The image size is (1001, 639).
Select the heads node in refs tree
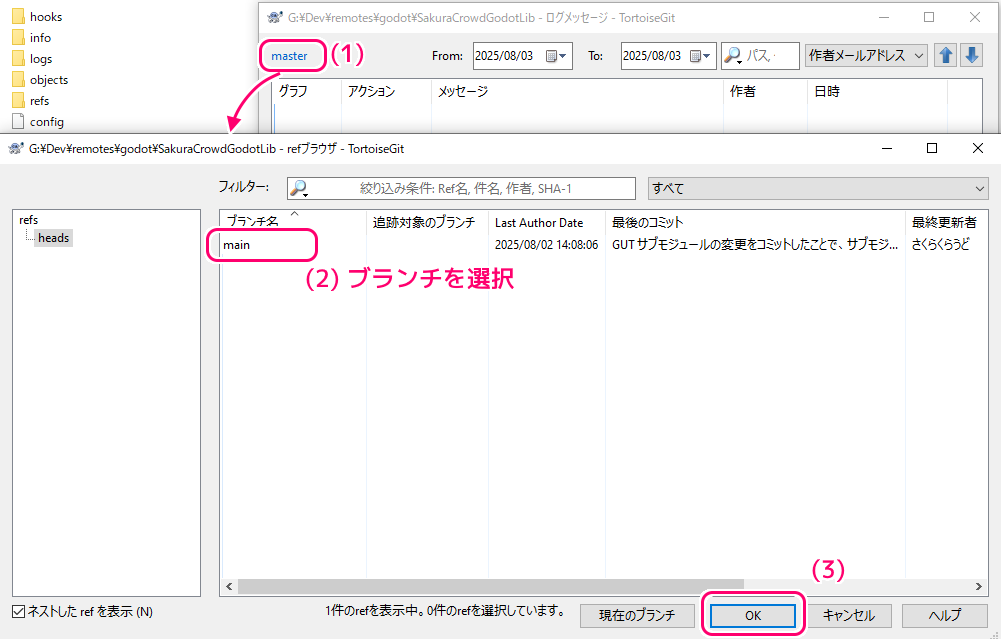(x=53, y=238)
